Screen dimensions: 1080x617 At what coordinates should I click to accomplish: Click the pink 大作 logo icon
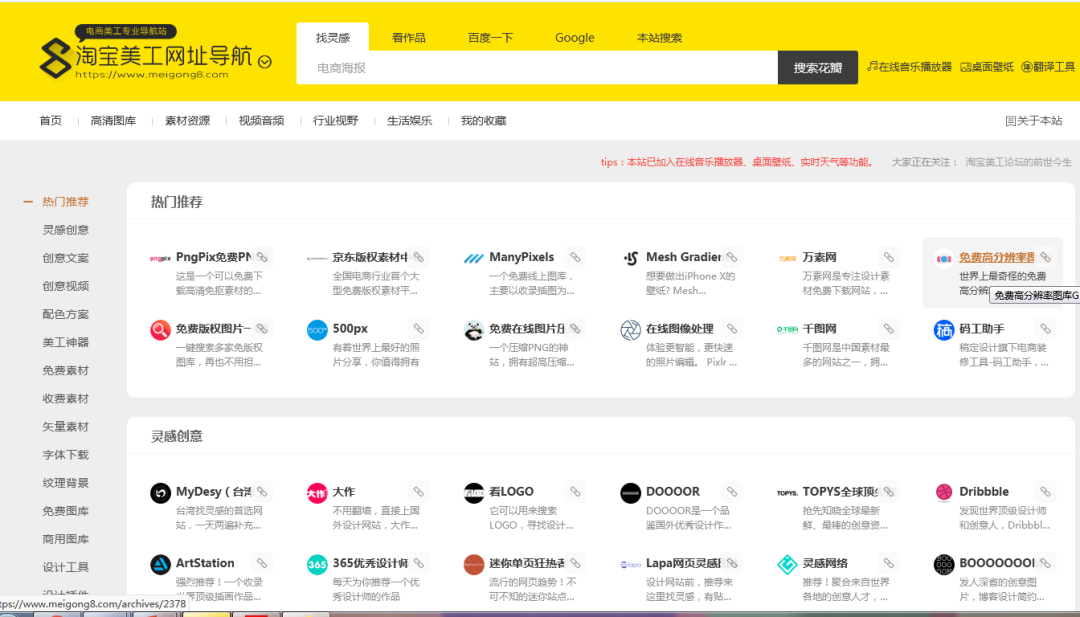pyautogui.click(x=317, y=493)
